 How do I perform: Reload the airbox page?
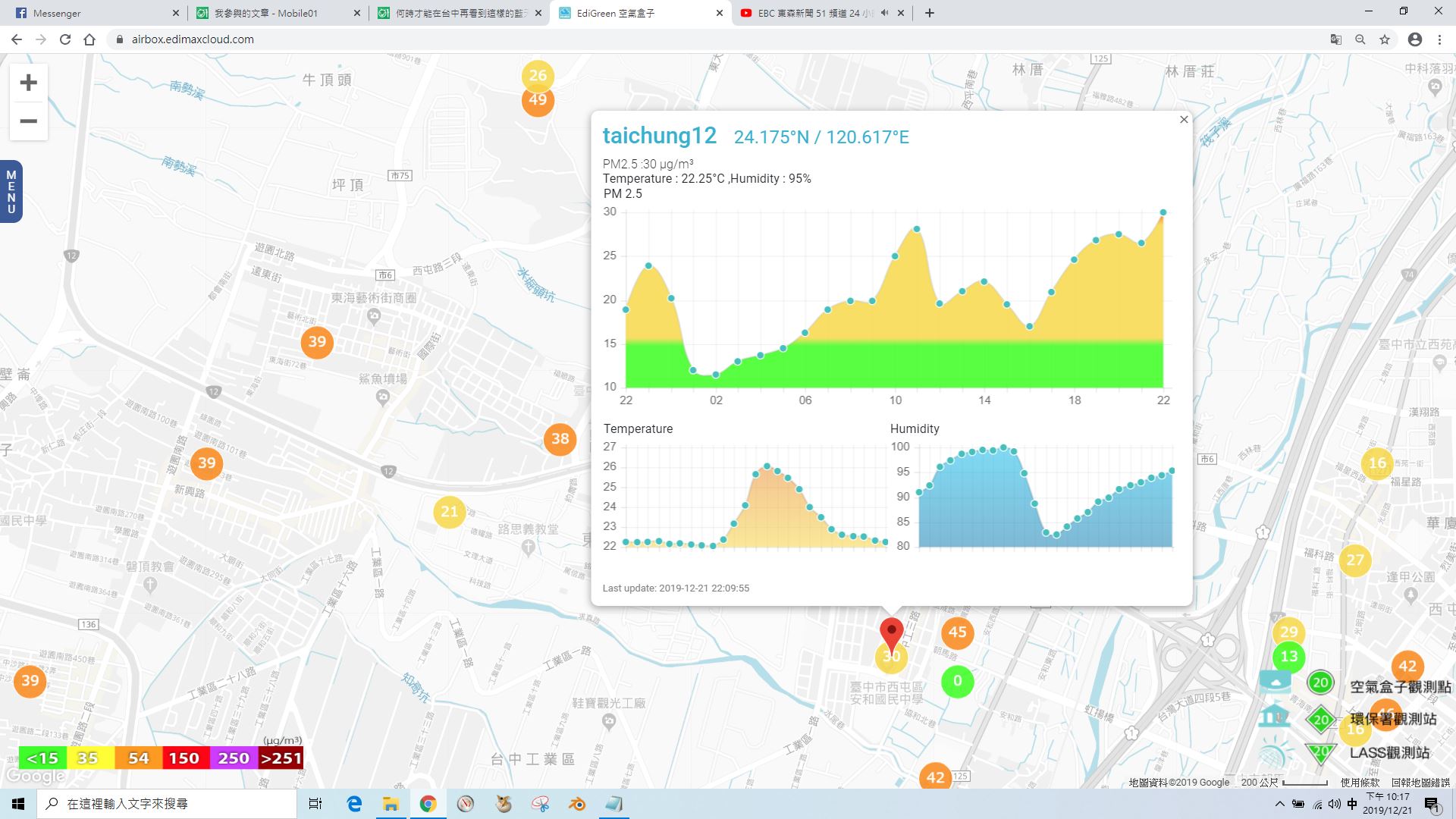point(65,39)
